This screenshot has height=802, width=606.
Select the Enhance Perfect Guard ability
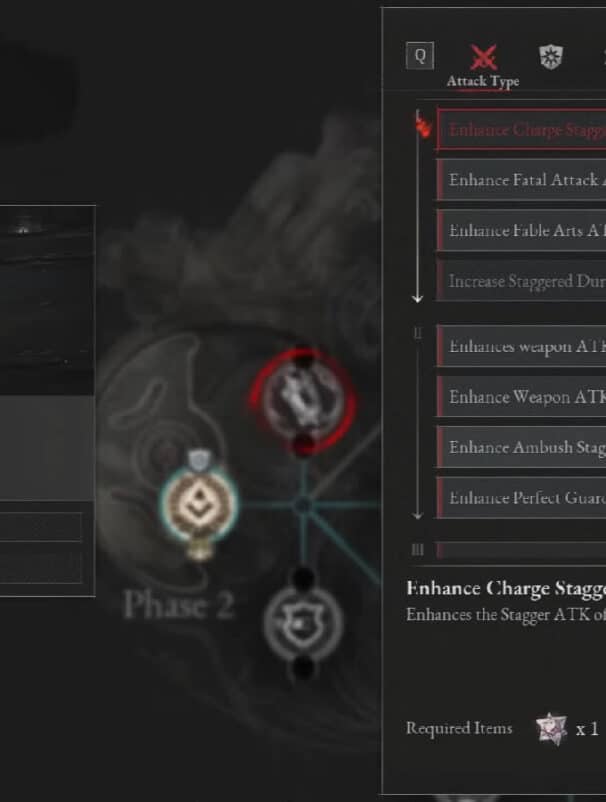(x=521, y=498)
